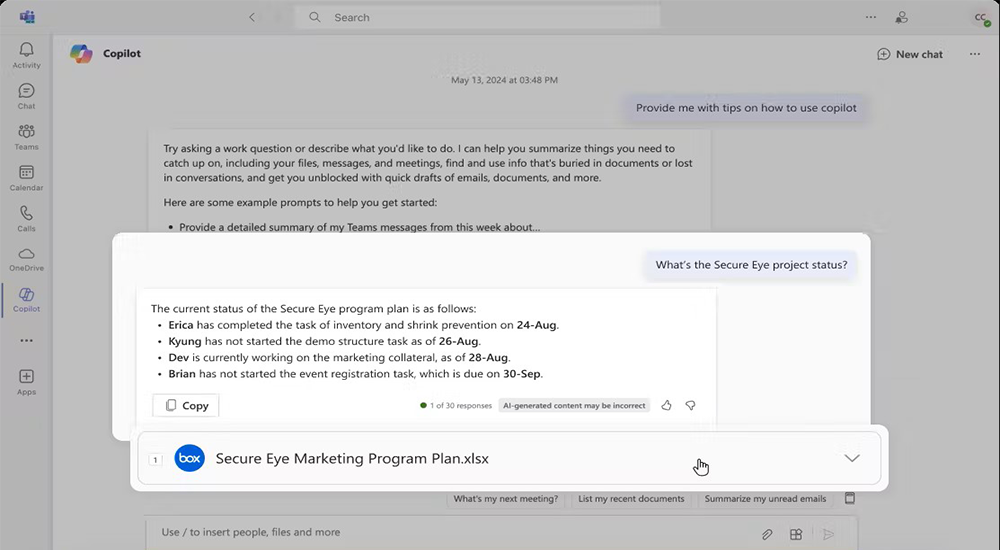The height and width of the screenshot is (550, 1000).
Task: Give thumbs down to the response
Action: click(690, 405)
